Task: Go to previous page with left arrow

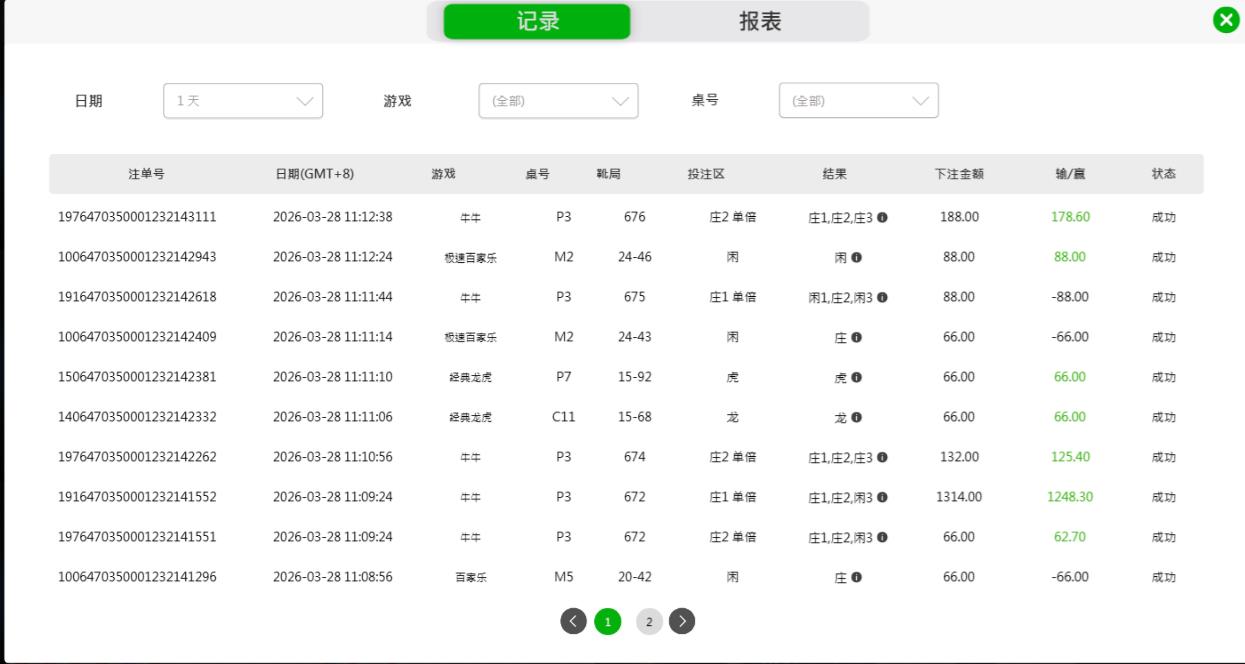Action: tap(571, 620)
